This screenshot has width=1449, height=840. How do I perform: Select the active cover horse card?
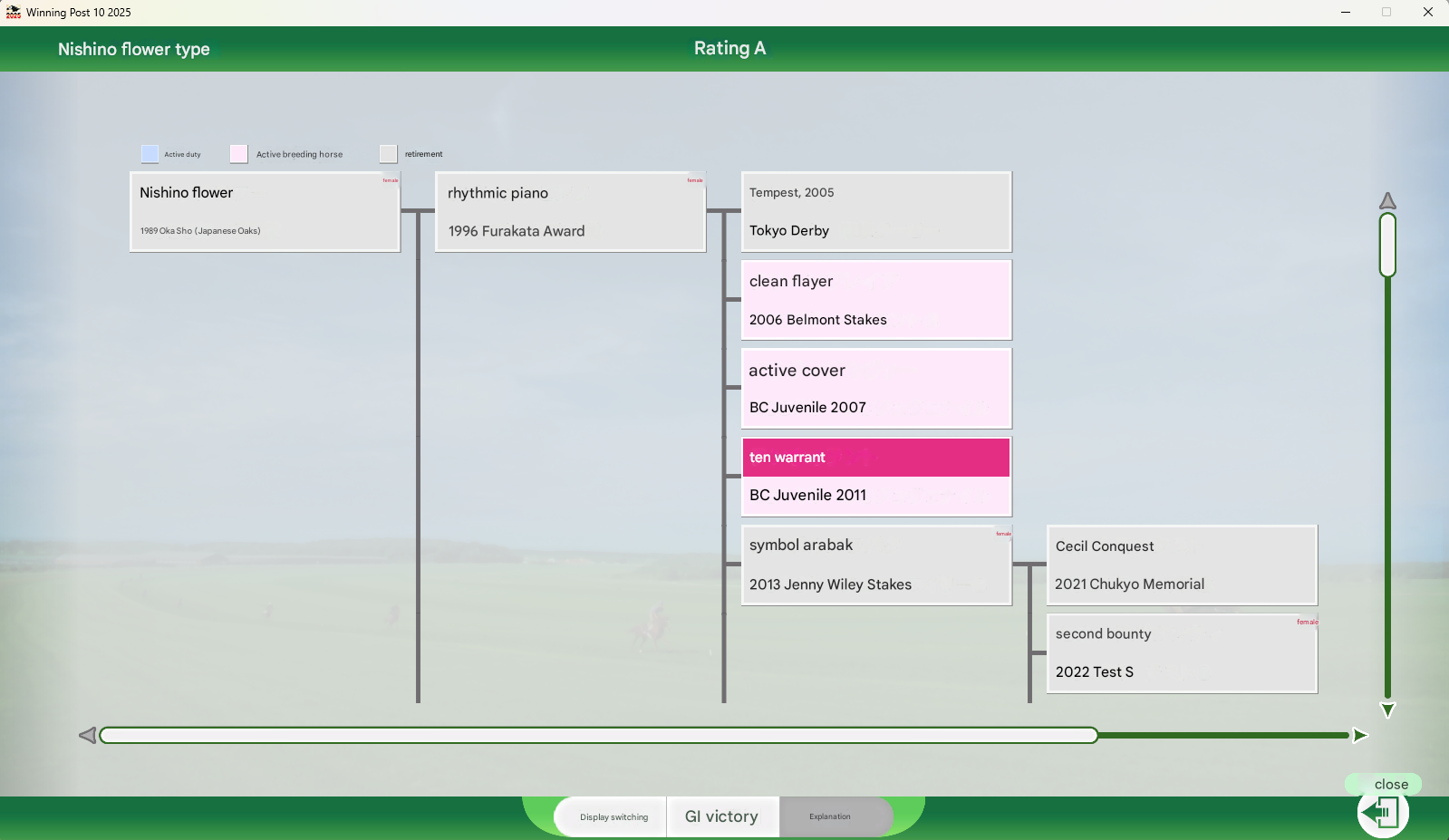(x=876, y=389)
